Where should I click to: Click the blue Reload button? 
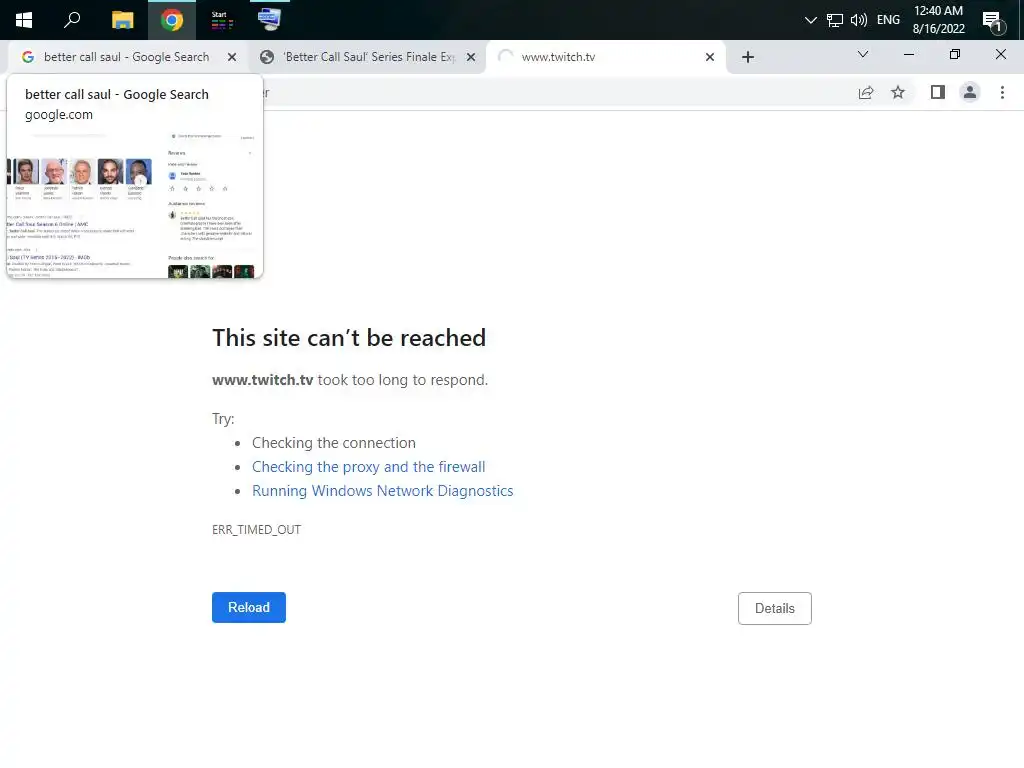coord(249,607)
